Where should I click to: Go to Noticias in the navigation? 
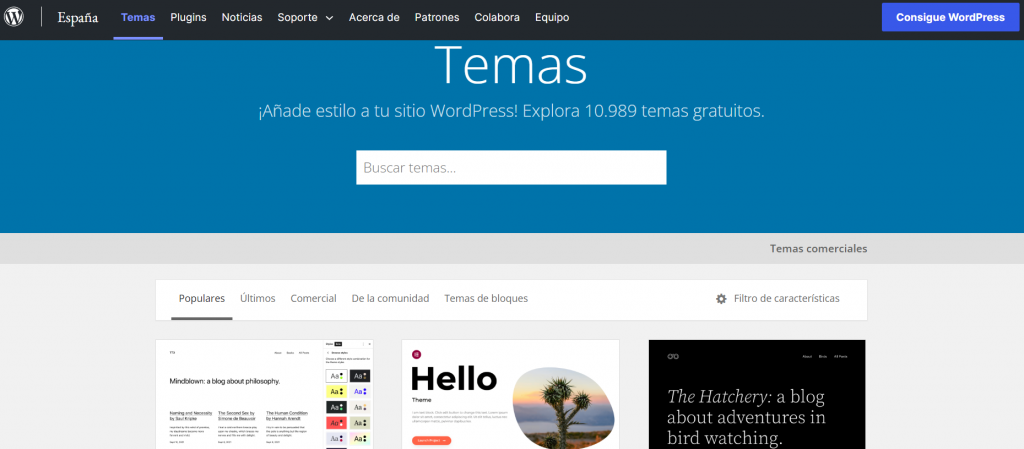point(242,18)
